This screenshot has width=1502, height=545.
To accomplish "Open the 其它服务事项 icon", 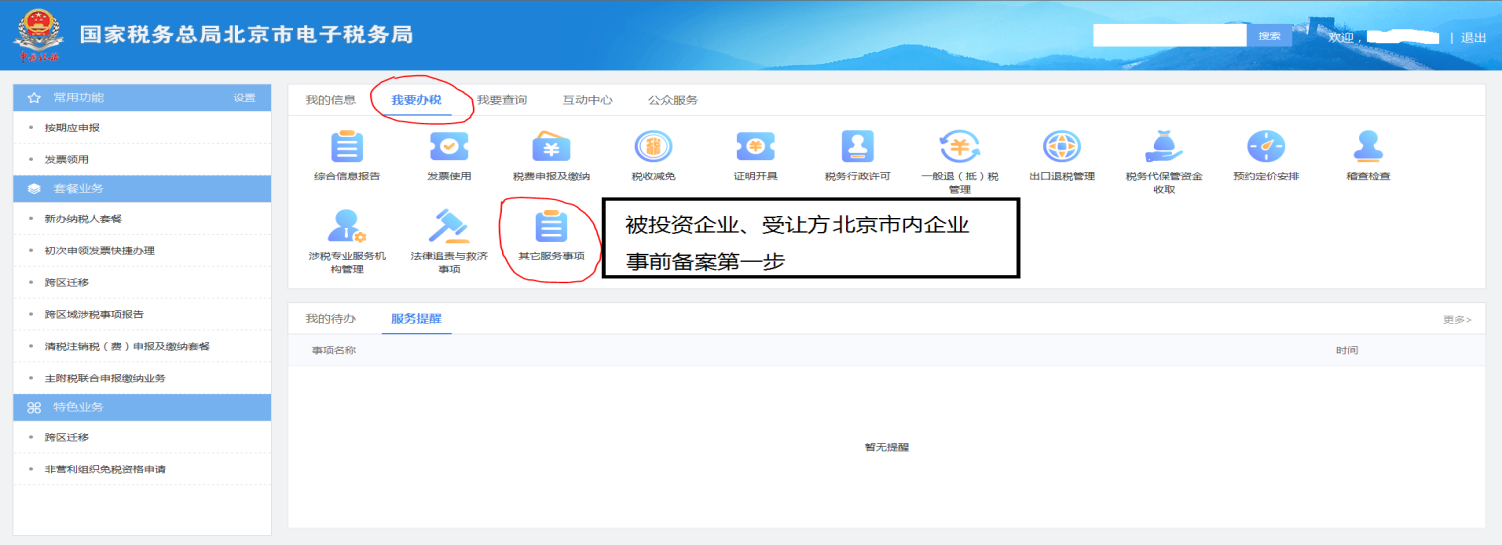I will click(551, 227).
